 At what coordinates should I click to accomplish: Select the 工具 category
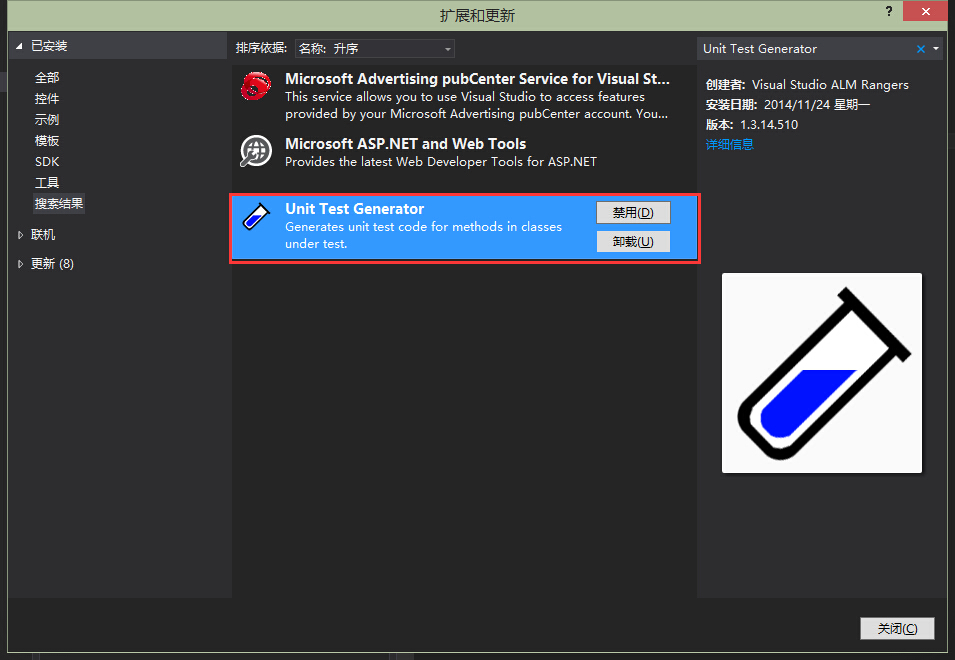47,183
